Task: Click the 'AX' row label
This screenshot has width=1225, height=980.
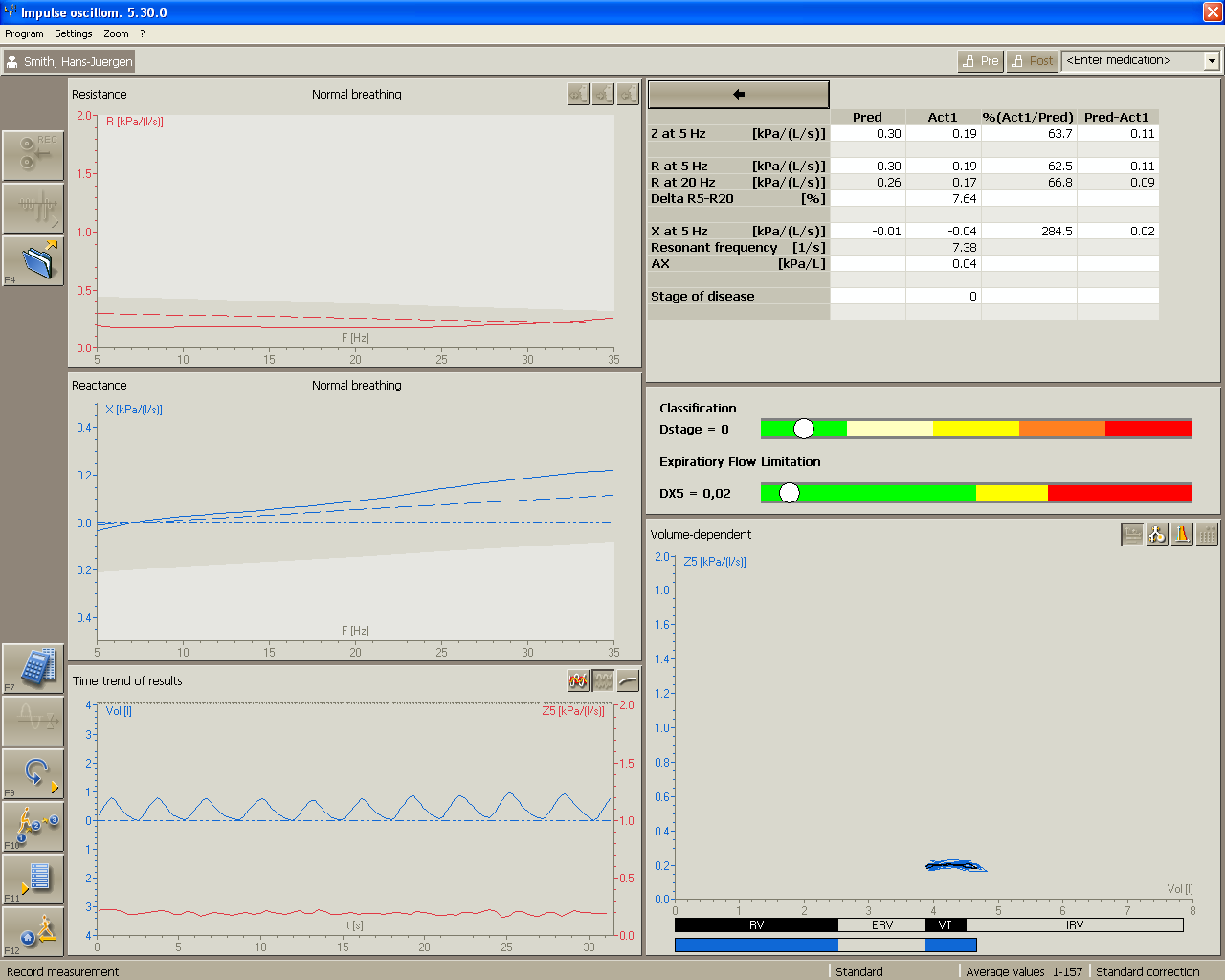Action: (660, 264)
